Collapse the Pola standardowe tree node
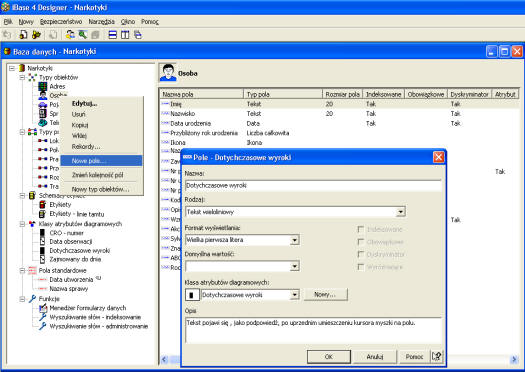Viewport: 525px width, 372px height. pos(22,270)
